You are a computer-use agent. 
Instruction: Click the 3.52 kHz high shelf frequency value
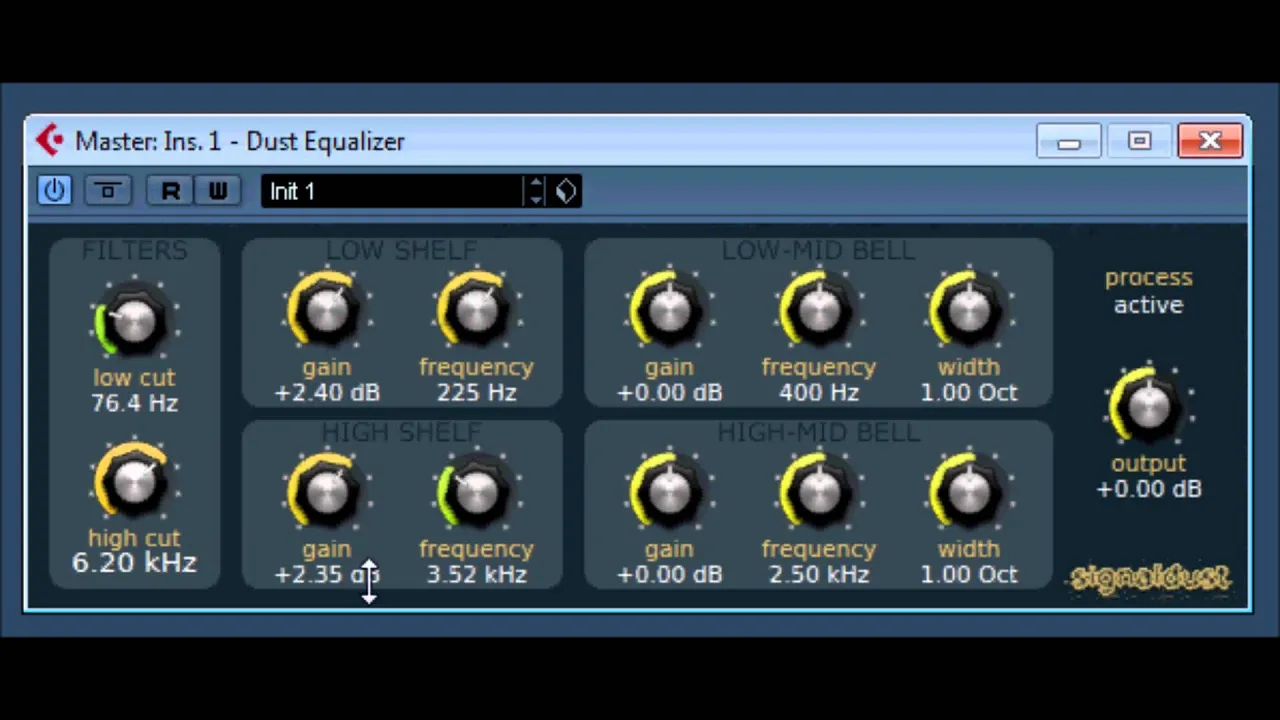point(476,575)
